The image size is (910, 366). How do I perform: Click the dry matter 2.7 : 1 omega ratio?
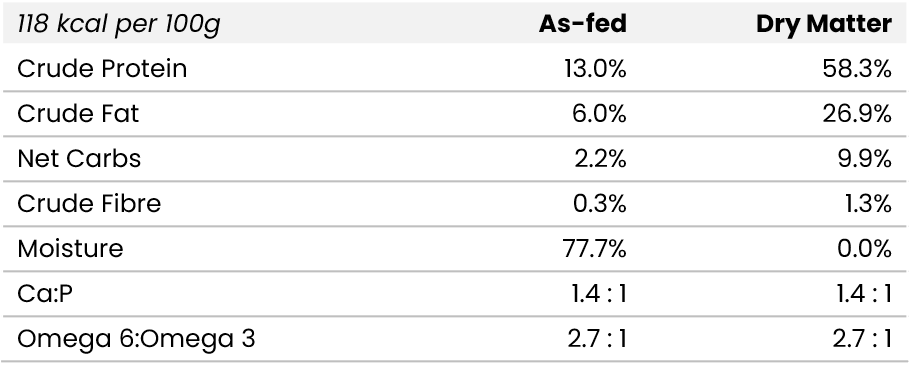coord(862,339)
